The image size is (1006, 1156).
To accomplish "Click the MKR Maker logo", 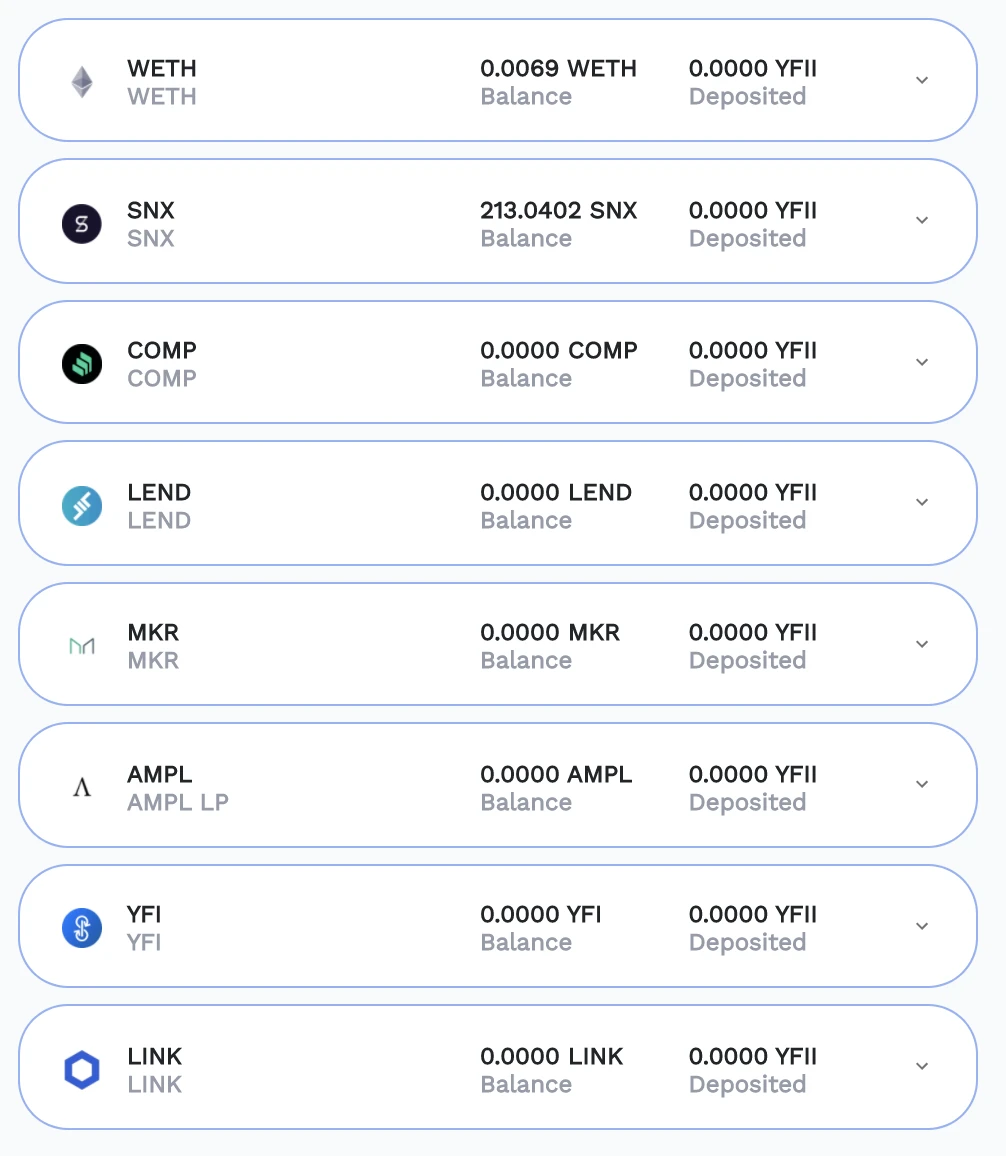I will click(82, 646).
